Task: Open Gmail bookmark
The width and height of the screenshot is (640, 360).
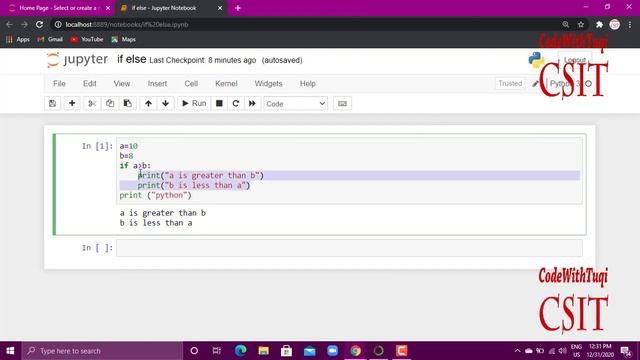Action: pos(50,40)
